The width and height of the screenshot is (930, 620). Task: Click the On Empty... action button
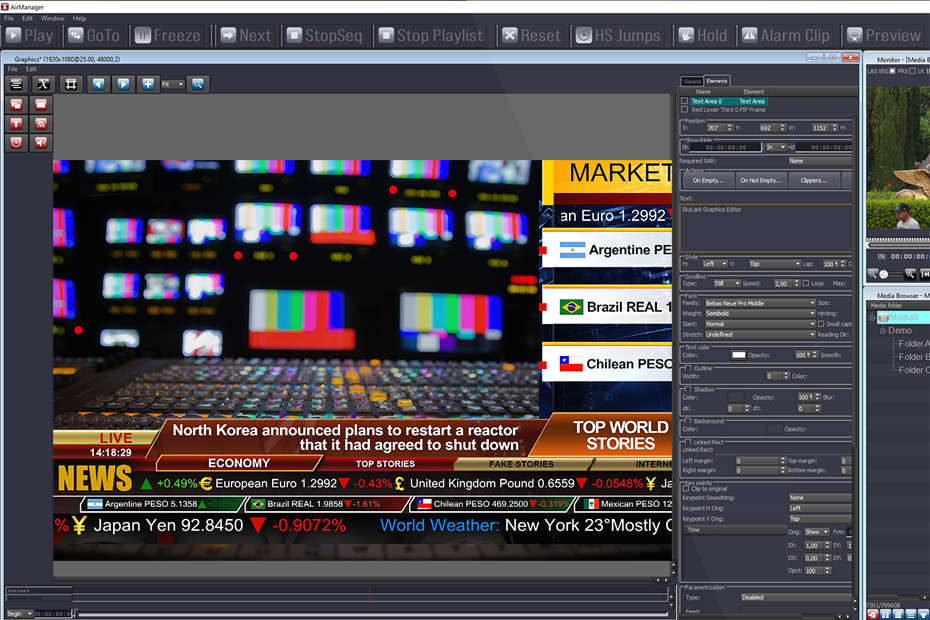click(x=706, y=181)
